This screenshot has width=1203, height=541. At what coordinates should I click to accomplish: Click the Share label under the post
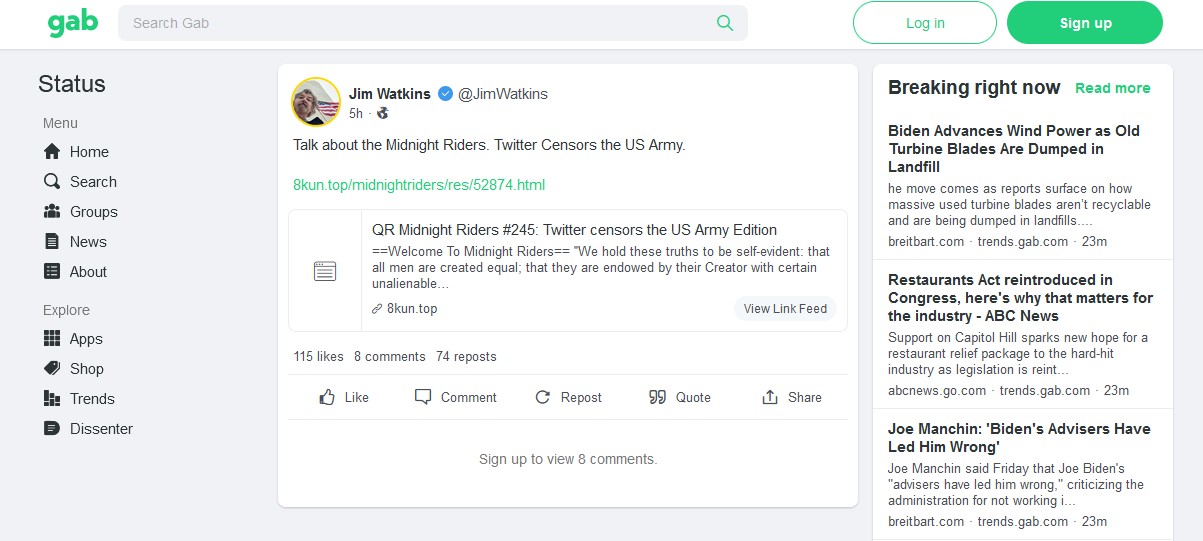point(805,397)
